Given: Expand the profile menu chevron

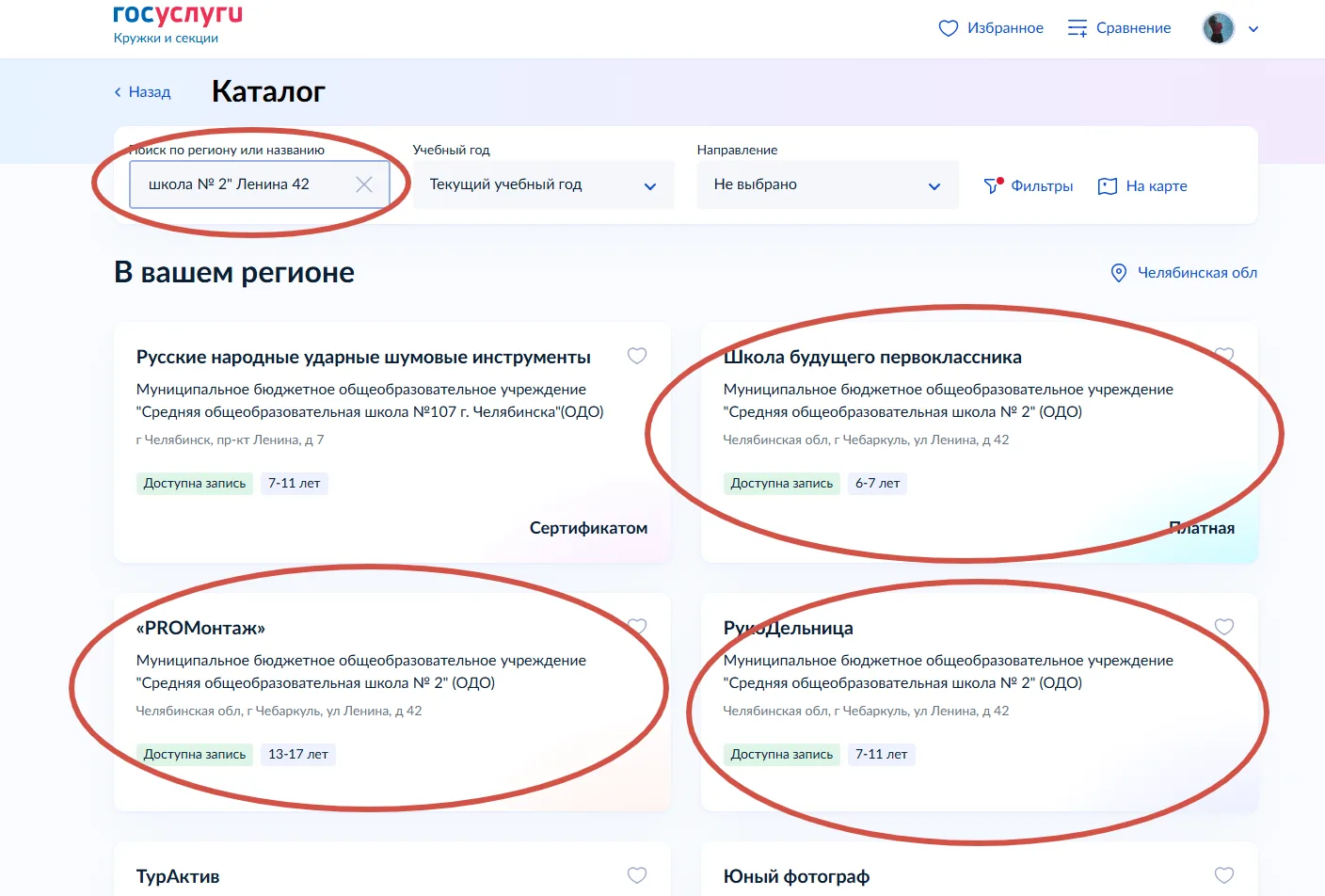Looking at the screenshot, I should [1253, 29].
